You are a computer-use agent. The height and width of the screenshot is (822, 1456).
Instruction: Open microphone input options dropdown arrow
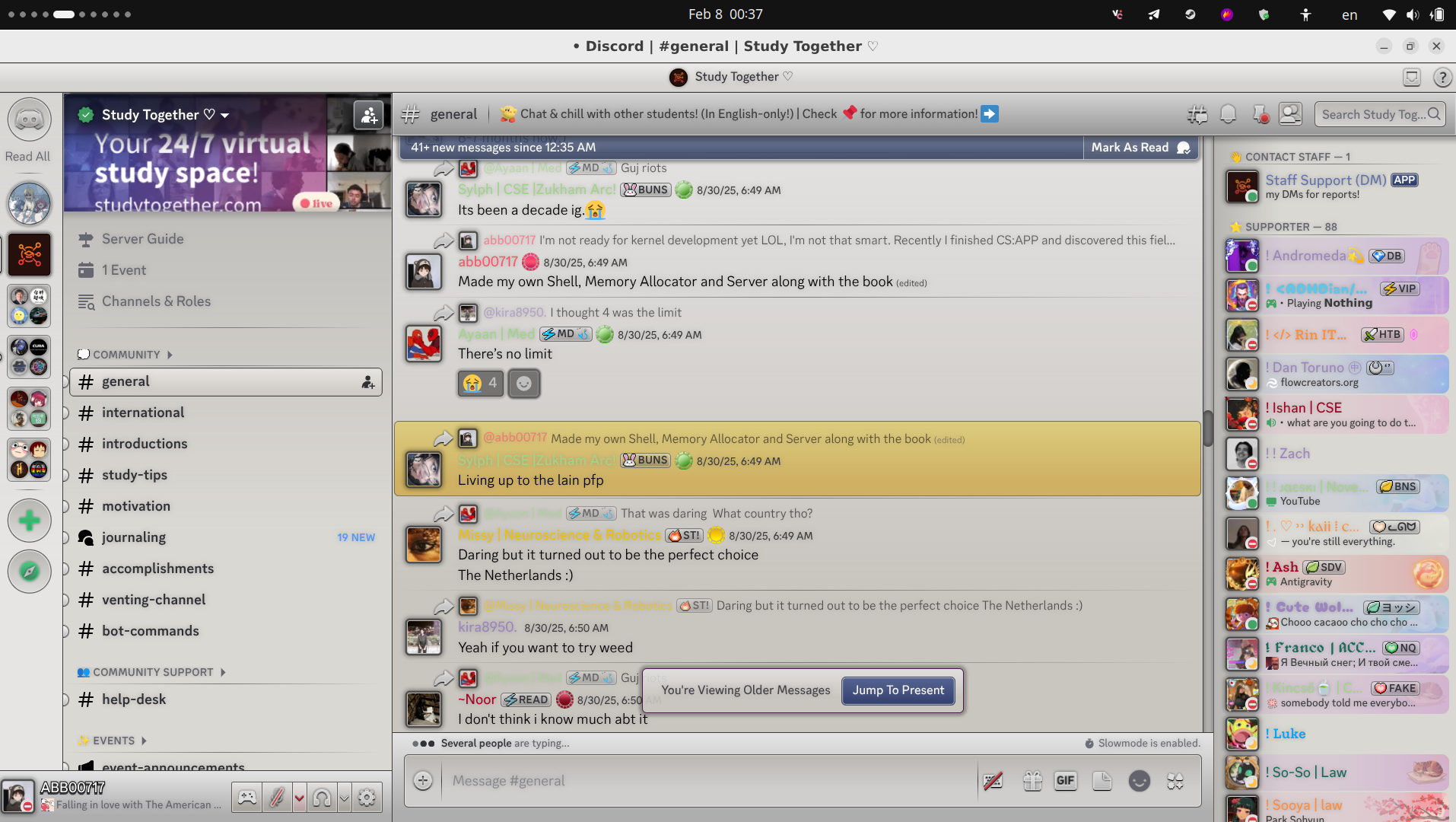pos(299,797)
